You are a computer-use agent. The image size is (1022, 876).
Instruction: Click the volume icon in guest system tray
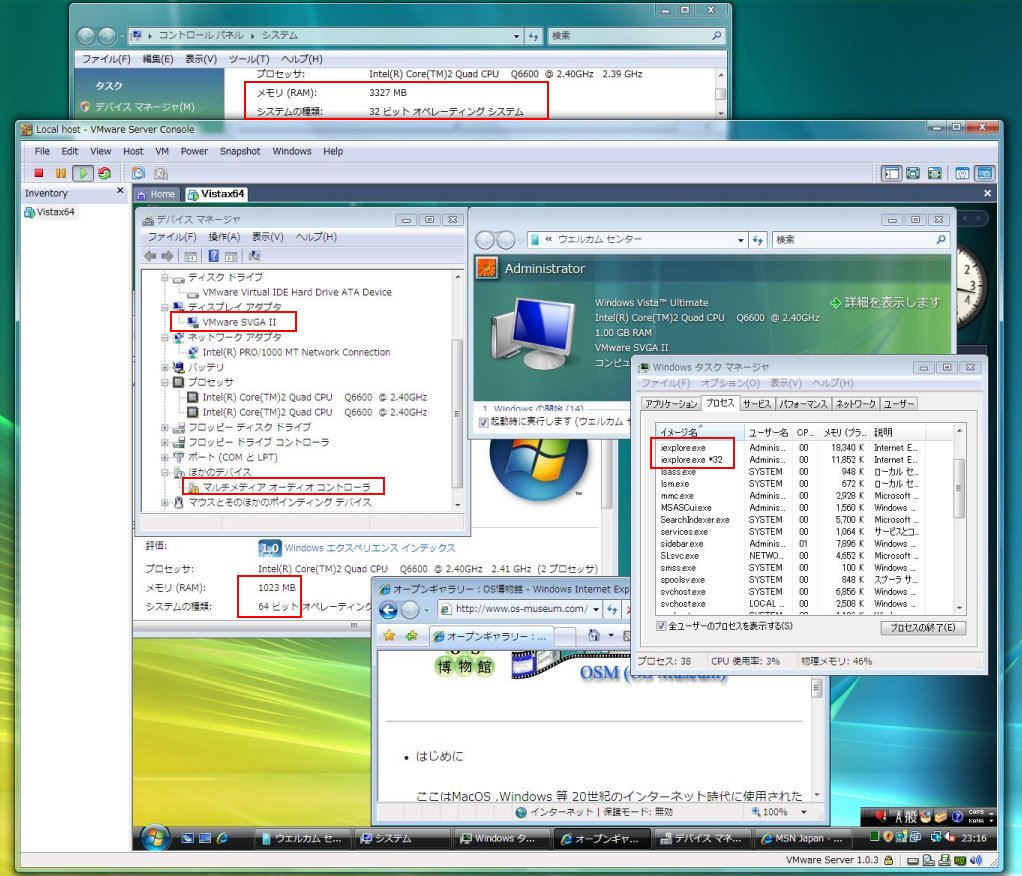pyautogui.click(x=950, y=838)
